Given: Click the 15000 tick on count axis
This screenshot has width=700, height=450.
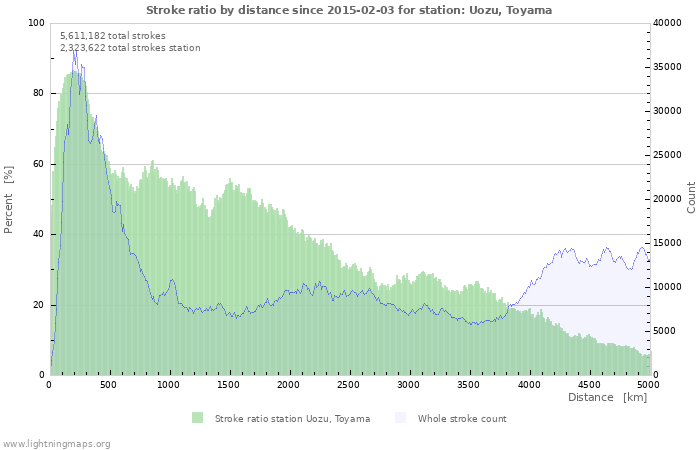Looking at the screenshot, I should (669, 243).
